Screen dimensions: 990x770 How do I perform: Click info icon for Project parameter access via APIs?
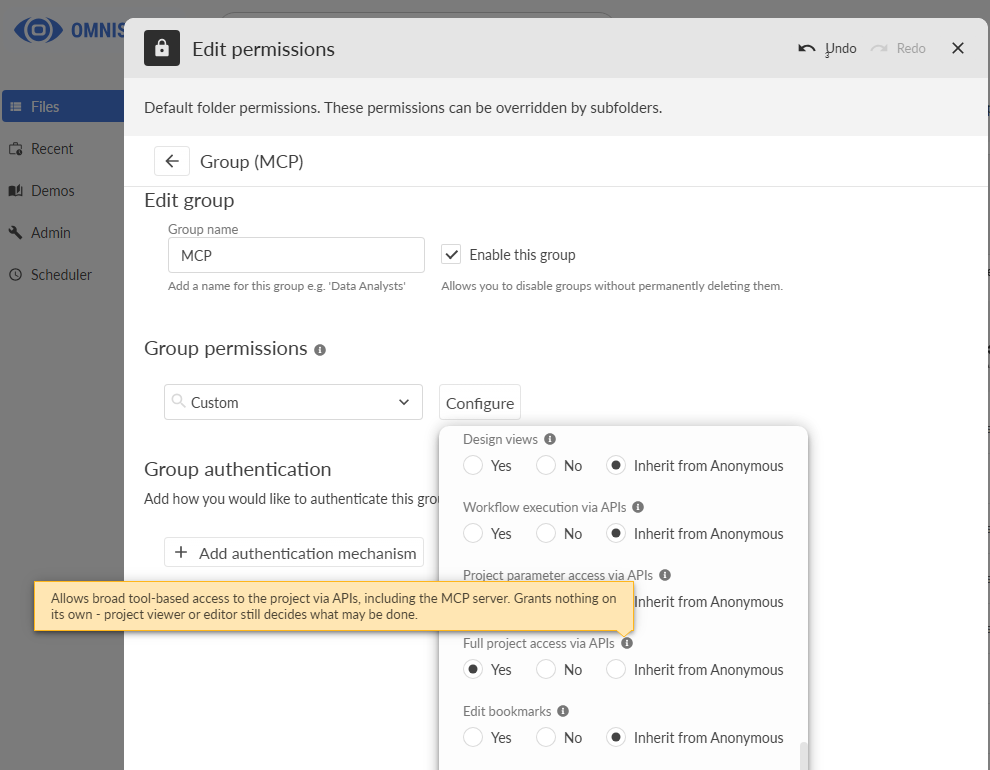[665, 575]
